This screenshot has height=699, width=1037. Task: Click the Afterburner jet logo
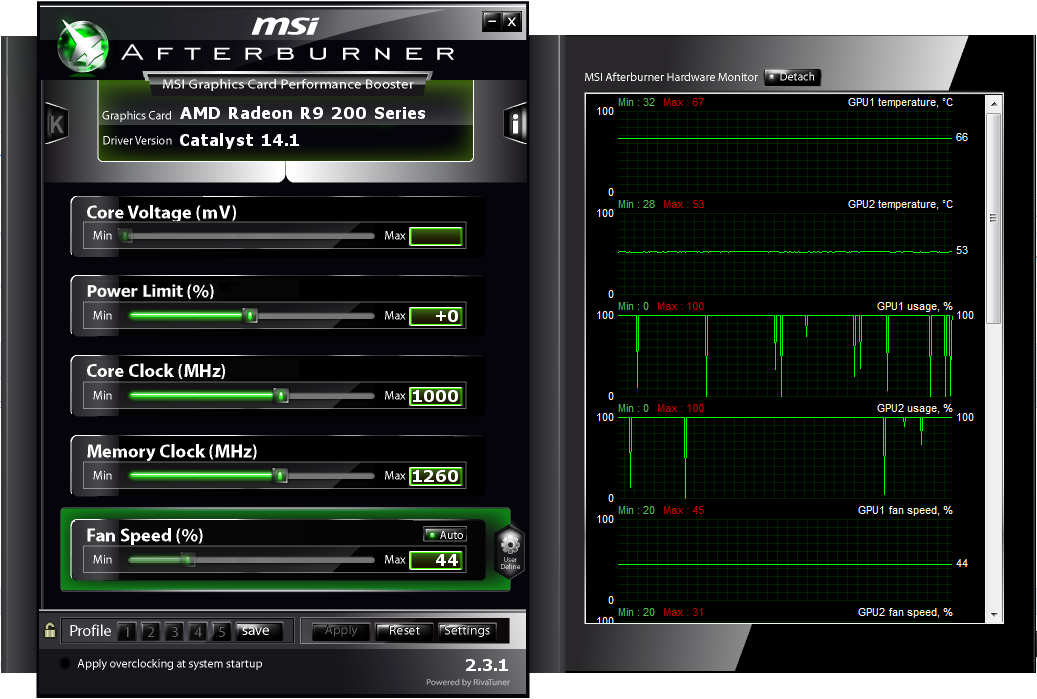pyautogui.click(x=83, y=46)
